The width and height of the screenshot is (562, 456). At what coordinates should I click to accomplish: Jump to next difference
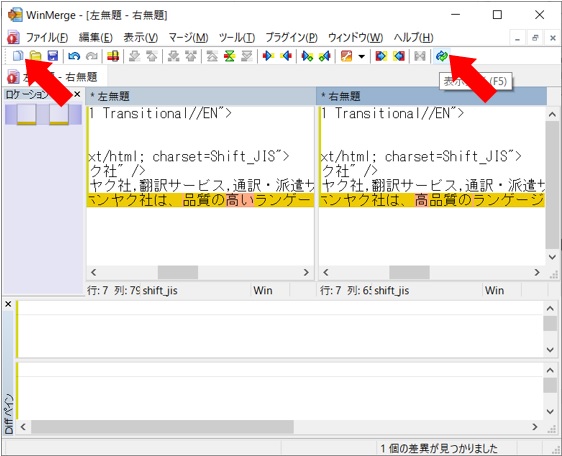coord(134,56)
